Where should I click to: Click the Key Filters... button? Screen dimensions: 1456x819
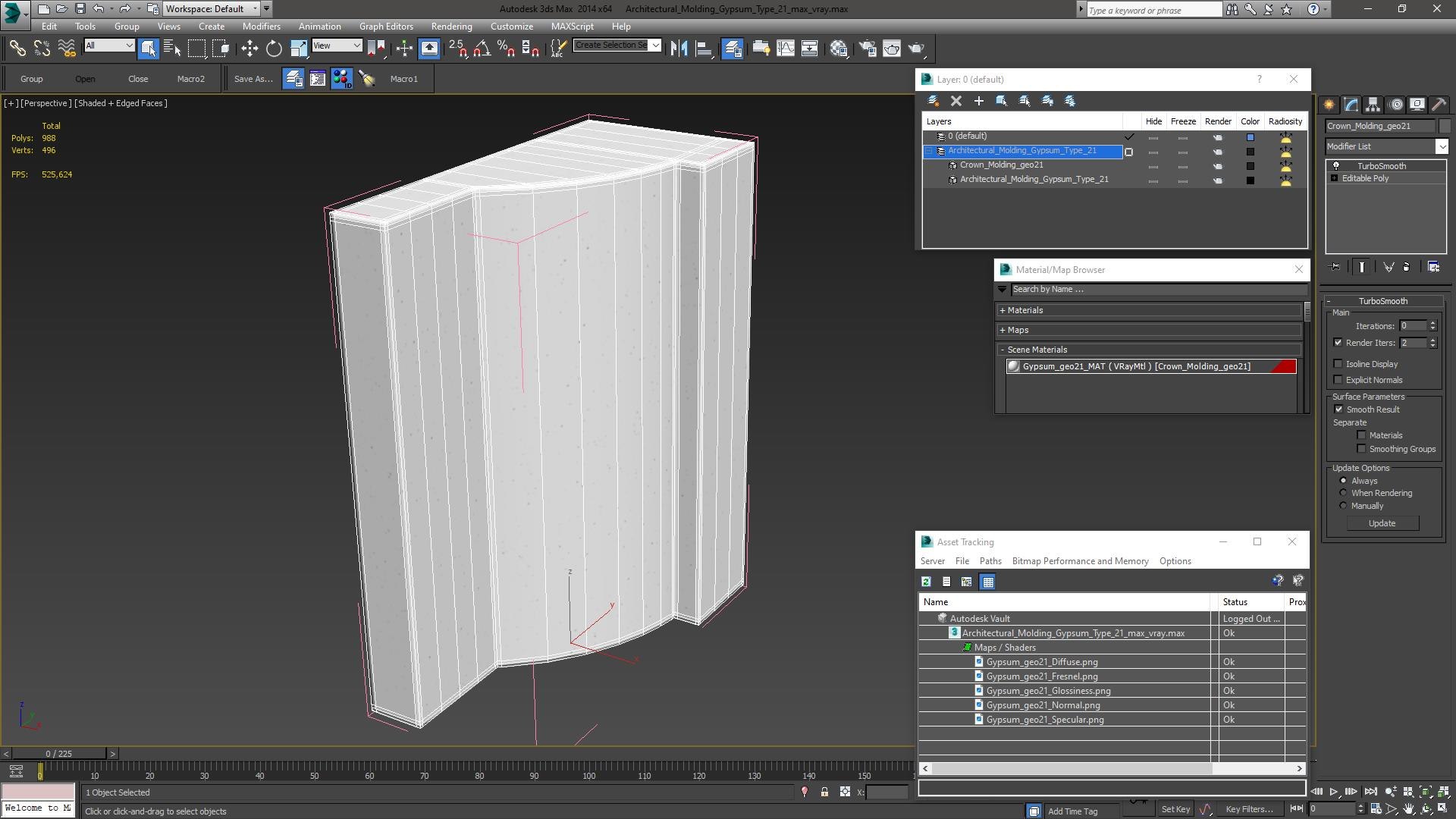(x=1249, y=809)
